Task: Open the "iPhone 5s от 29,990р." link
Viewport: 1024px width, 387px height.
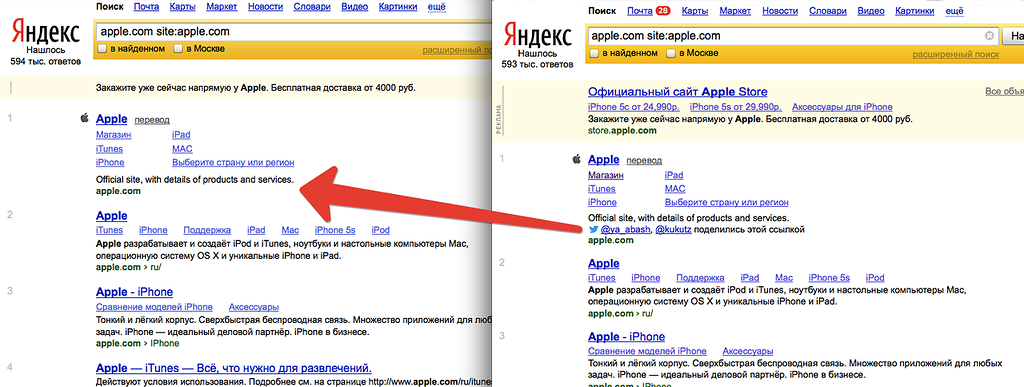Action: (x=735, y=107)
